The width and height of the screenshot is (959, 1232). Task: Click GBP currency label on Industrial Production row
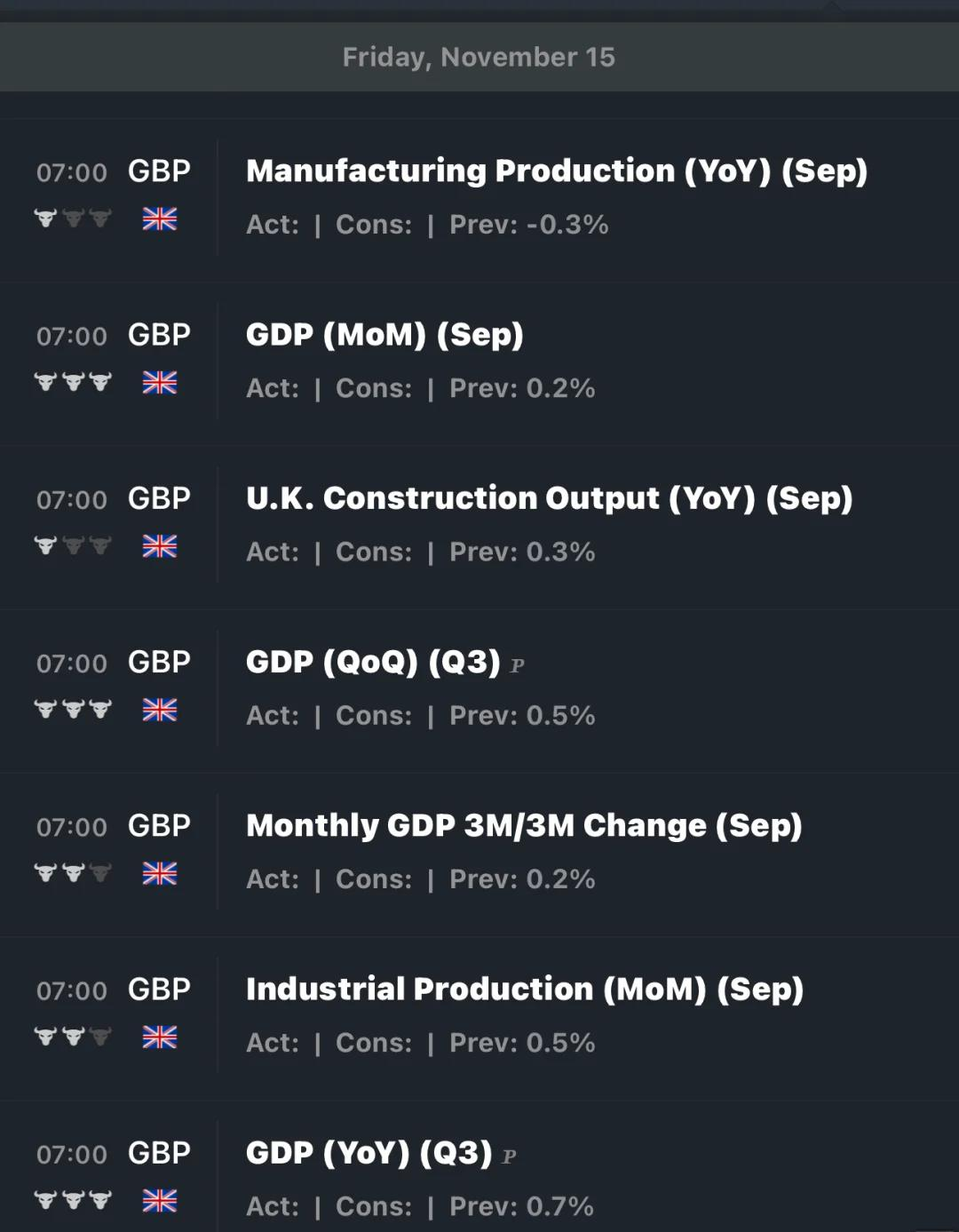(x=159, y=989)
